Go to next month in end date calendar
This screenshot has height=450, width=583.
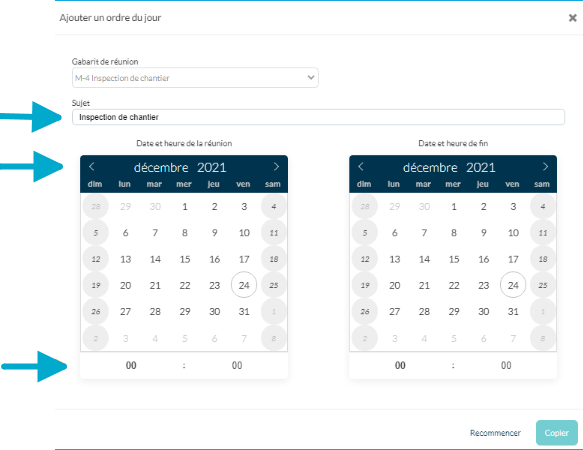click(545, 167)
